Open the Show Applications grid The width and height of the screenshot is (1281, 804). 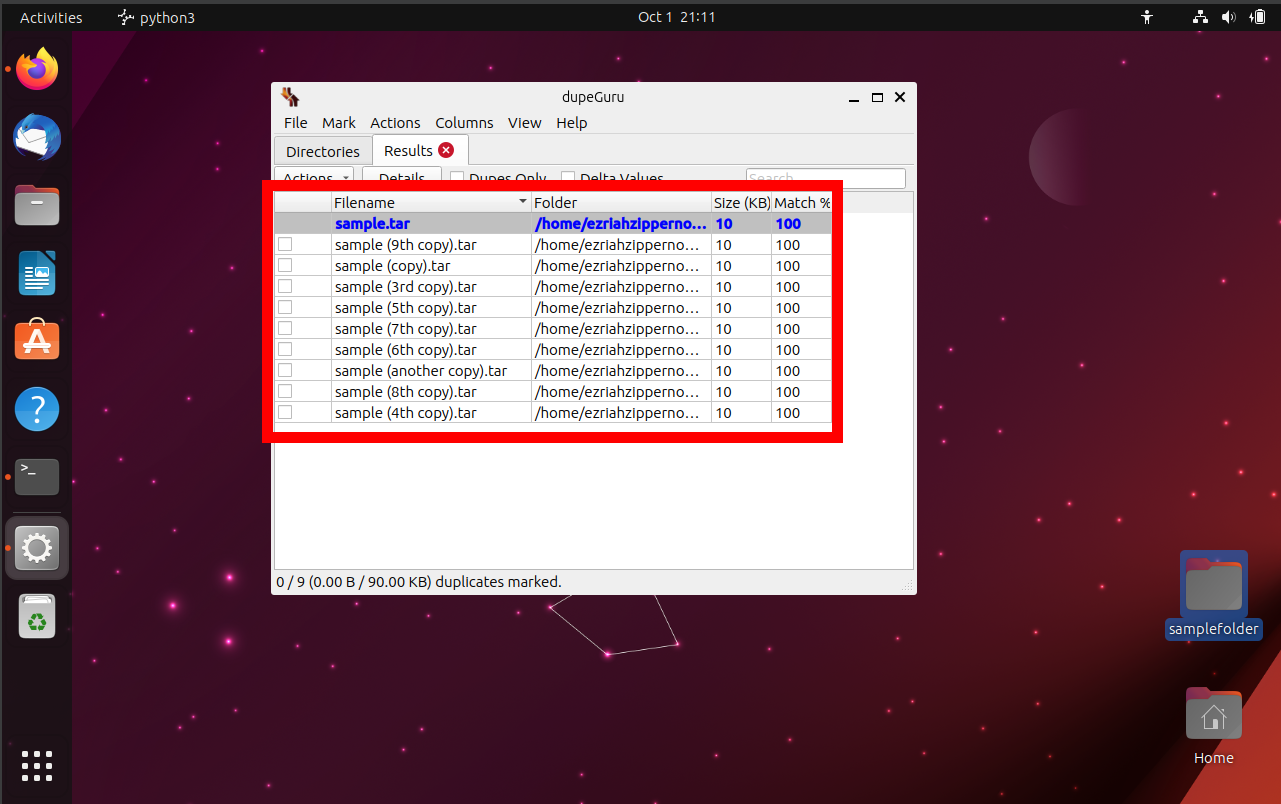click(36, 766)
